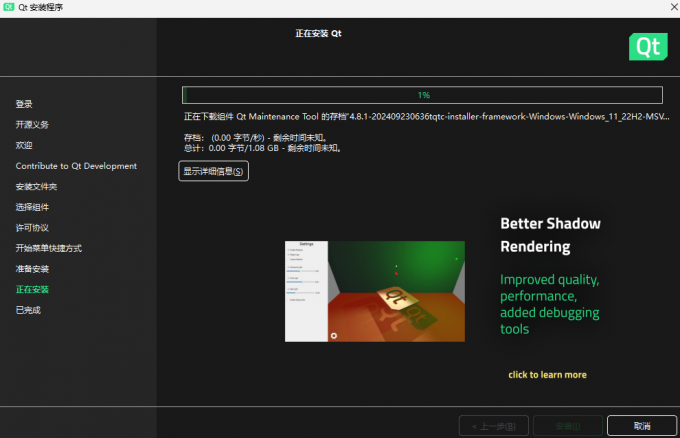Go to 安装文件夹 step in sidebar

36,187
